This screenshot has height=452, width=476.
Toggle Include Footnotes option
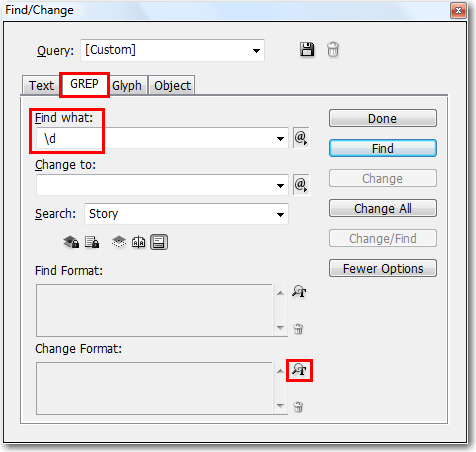[x=159, y=242]
